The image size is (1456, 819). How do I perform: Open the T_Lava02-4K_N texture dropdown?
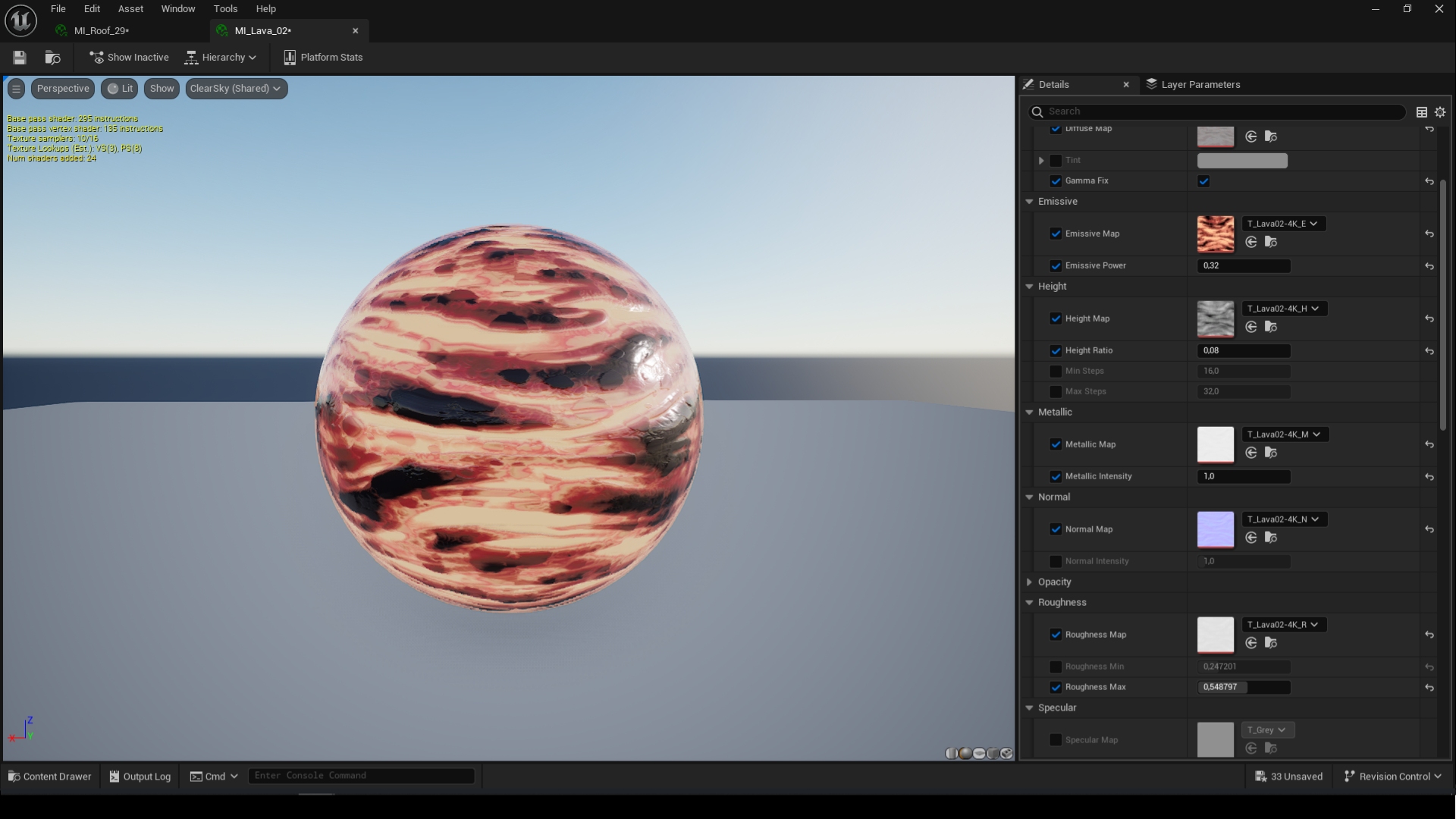tap(1284, 519)
